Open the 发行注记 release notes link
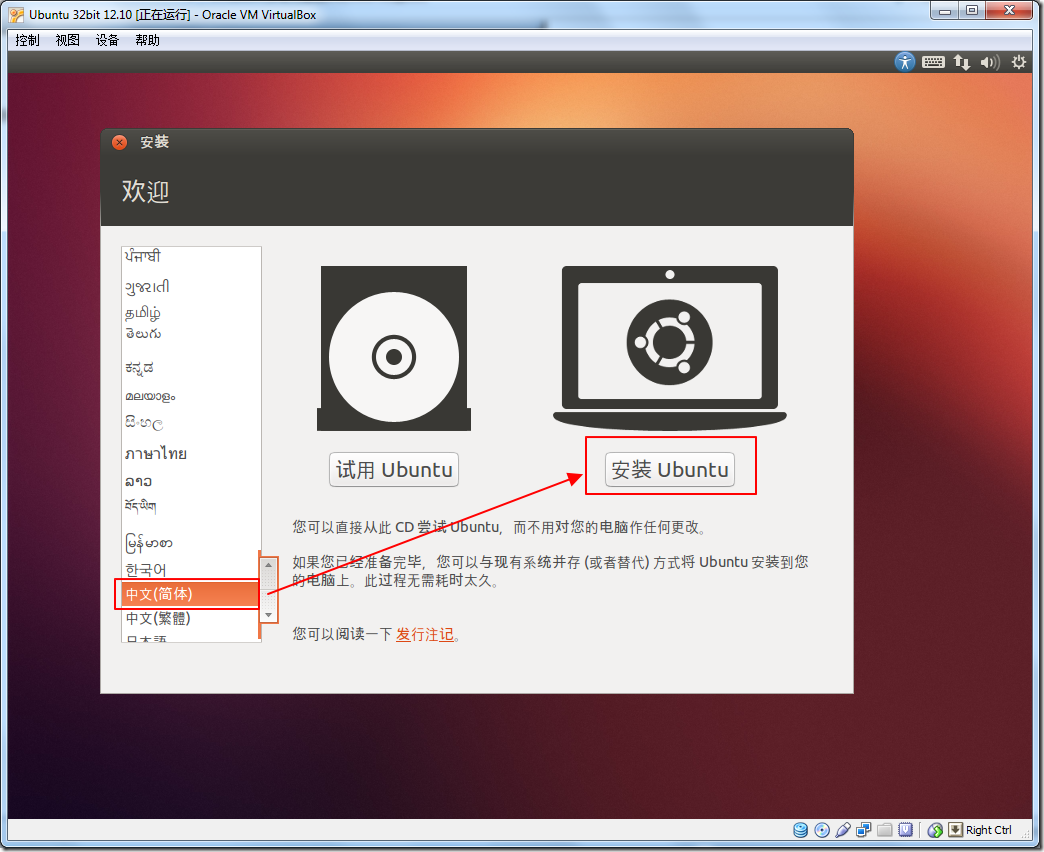Image resolution: width=1044 pixels, height=852 pixels. (x=425, y=634)
